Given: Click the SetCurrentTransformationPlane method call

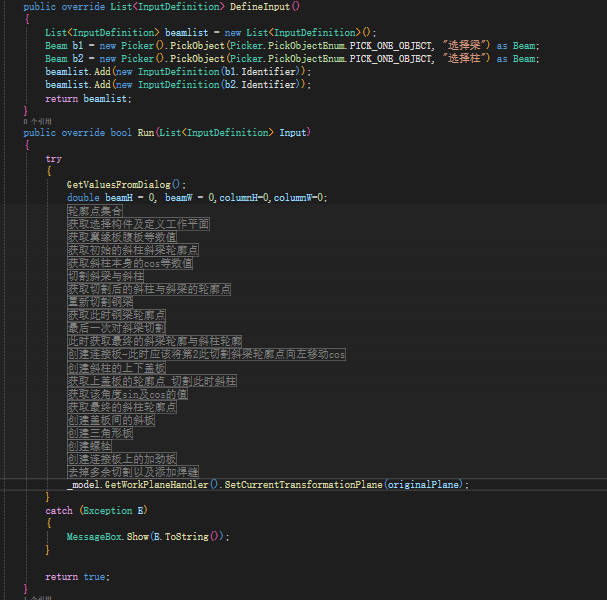Looking at the screenshot, I should [x=303, y=485].
